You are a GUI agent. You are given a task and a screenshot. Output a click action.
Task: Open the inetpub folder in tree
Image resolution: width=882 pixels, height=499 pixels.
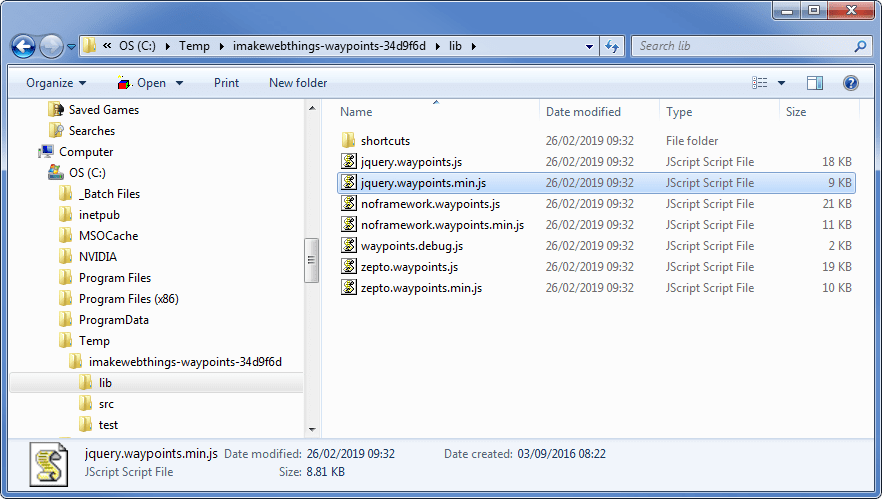tap(99, 215)
